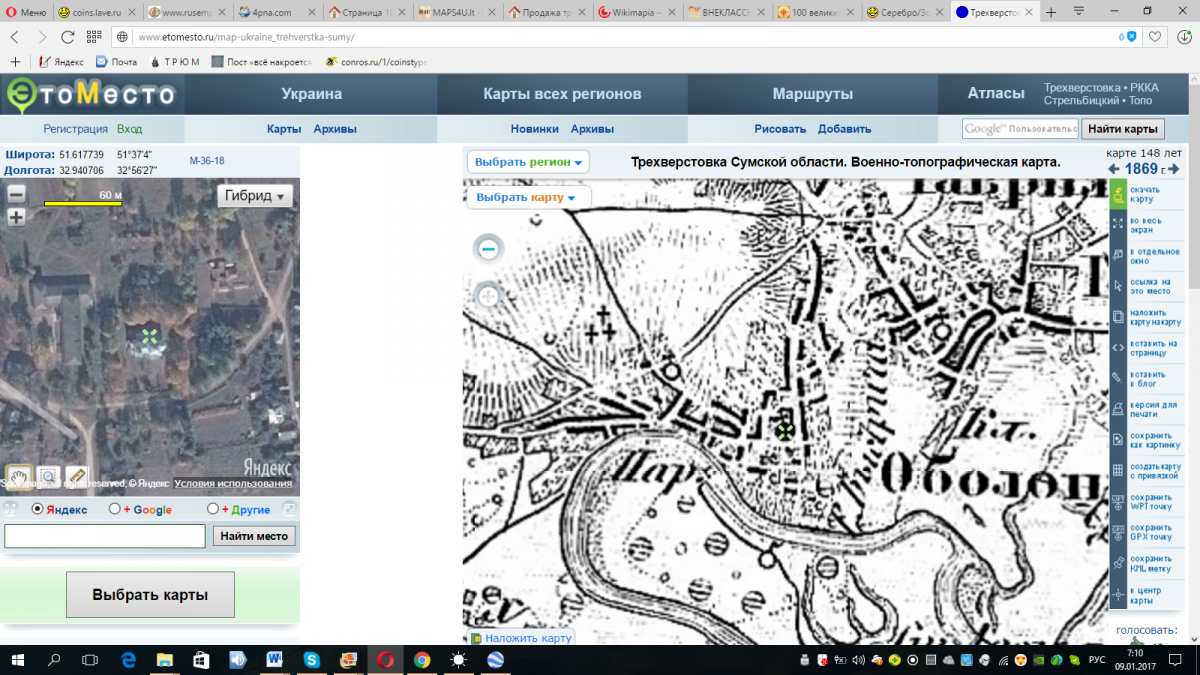Click the 'Регистрация' link
This screenshot has height=675, width=1200.
75,129
